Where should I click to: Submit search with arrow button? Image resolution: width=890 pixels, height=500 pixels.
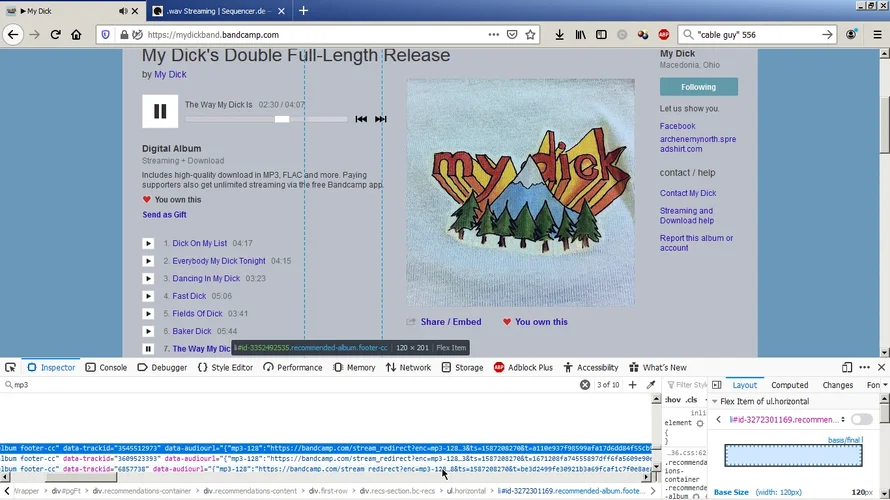coord(827,35)
